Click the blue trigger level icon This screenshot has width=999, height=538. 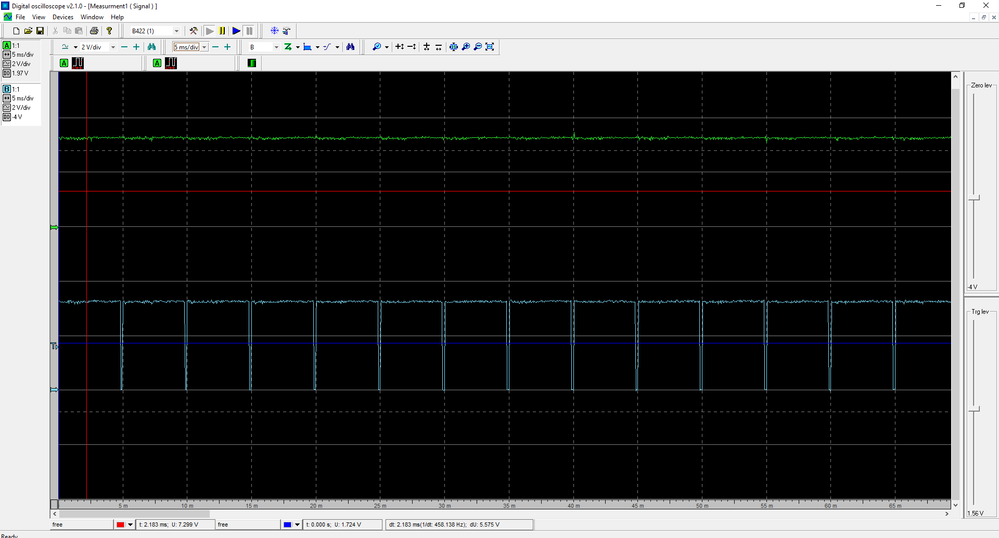(307, 47)
